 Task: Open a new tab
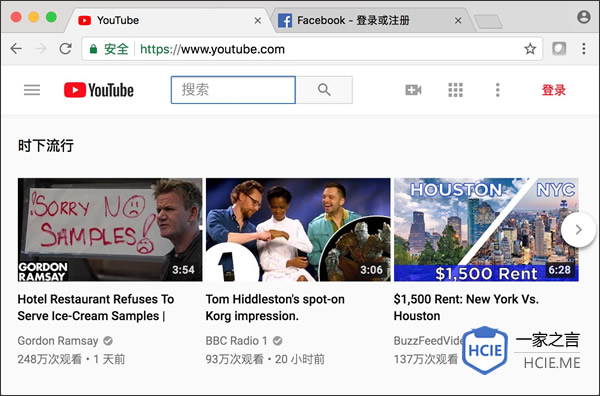click(x=488, y=22)
